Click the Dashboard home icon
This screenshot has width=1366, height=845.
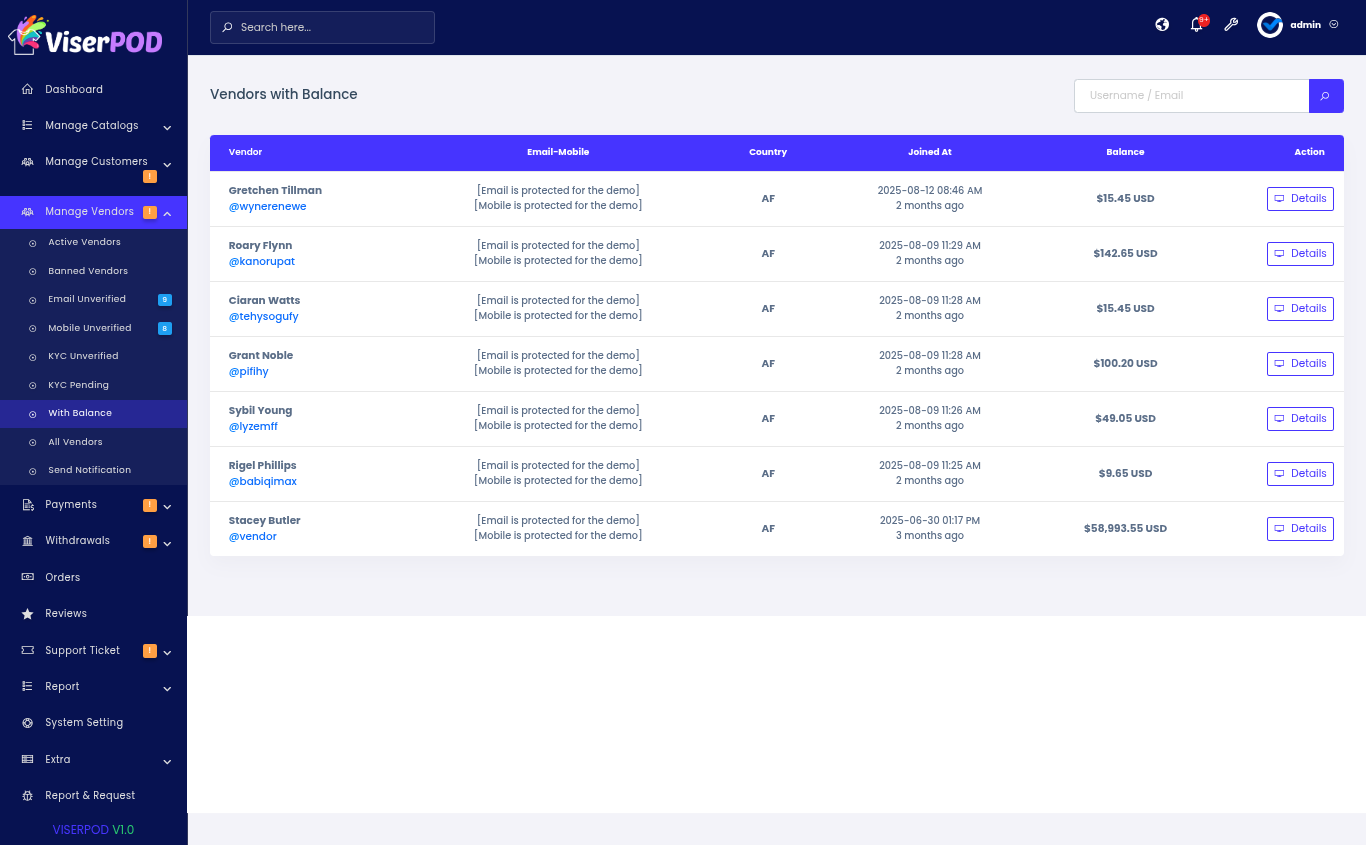(27, 90)
